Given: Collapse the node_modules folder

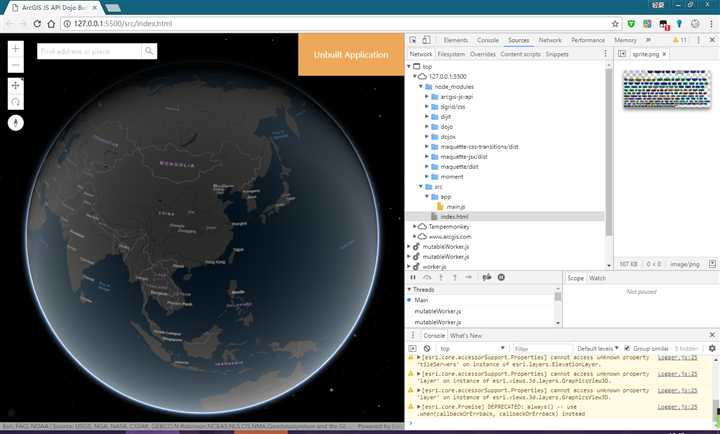Looking at the screenshot, I should point(421,86).
